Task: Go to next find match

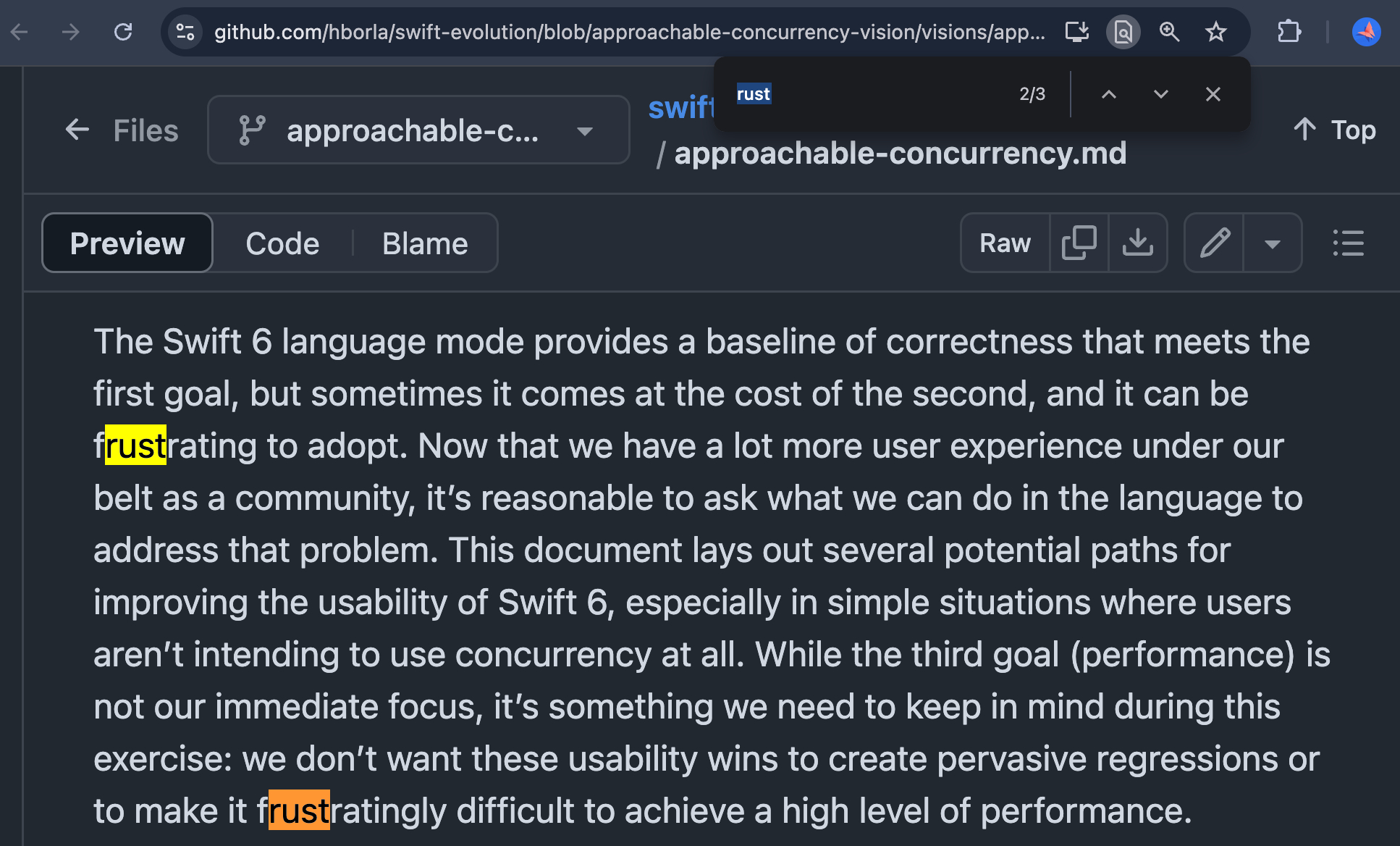Action: point(1160,94)
